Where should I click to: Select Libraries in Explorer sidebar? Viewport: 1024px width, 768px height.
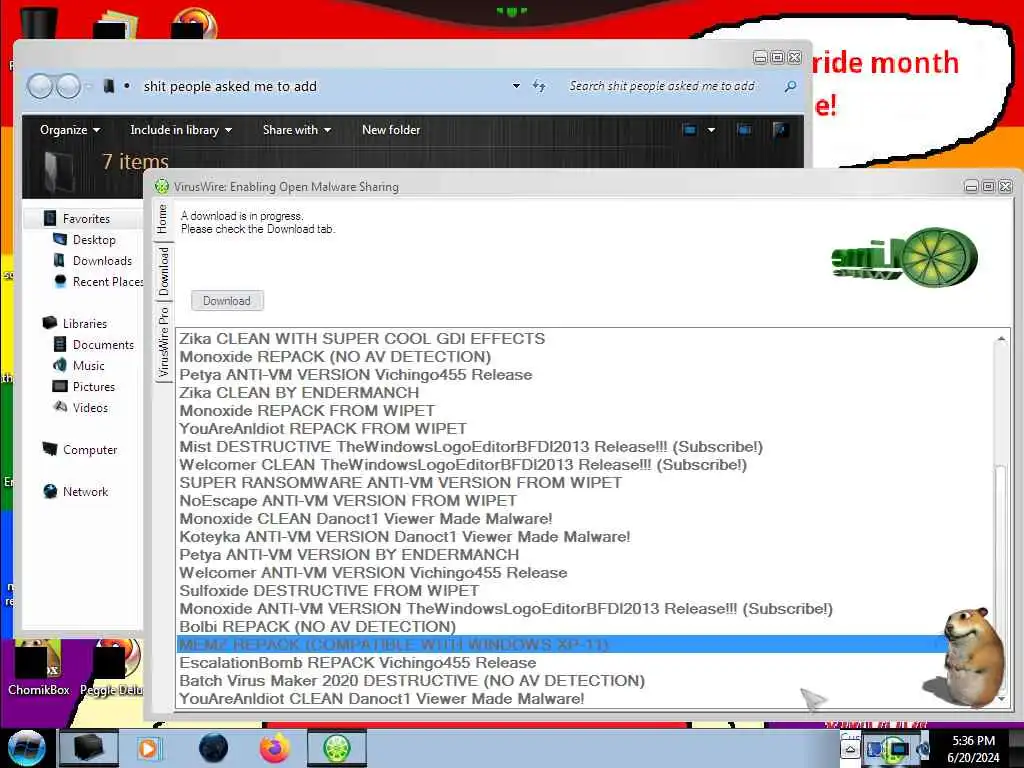coord(84,323)
